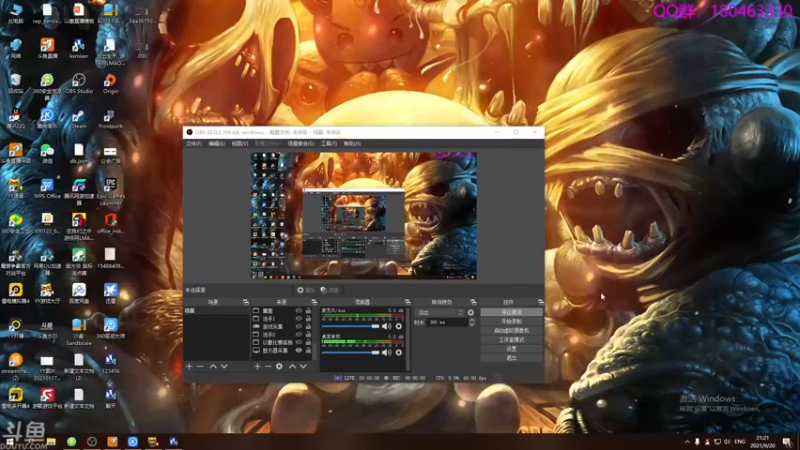Viewport: 800px width, 450px height.
Task: Add a new source with plus icon
Action: coord(257,366)
